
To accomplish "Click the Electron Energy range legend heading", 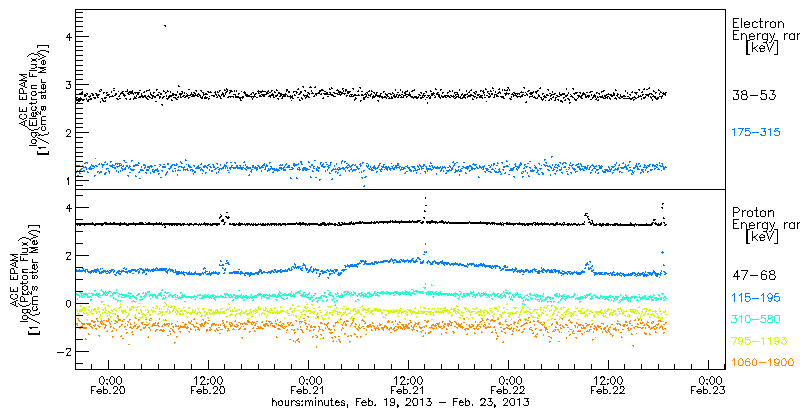I will tap(765, 37).
